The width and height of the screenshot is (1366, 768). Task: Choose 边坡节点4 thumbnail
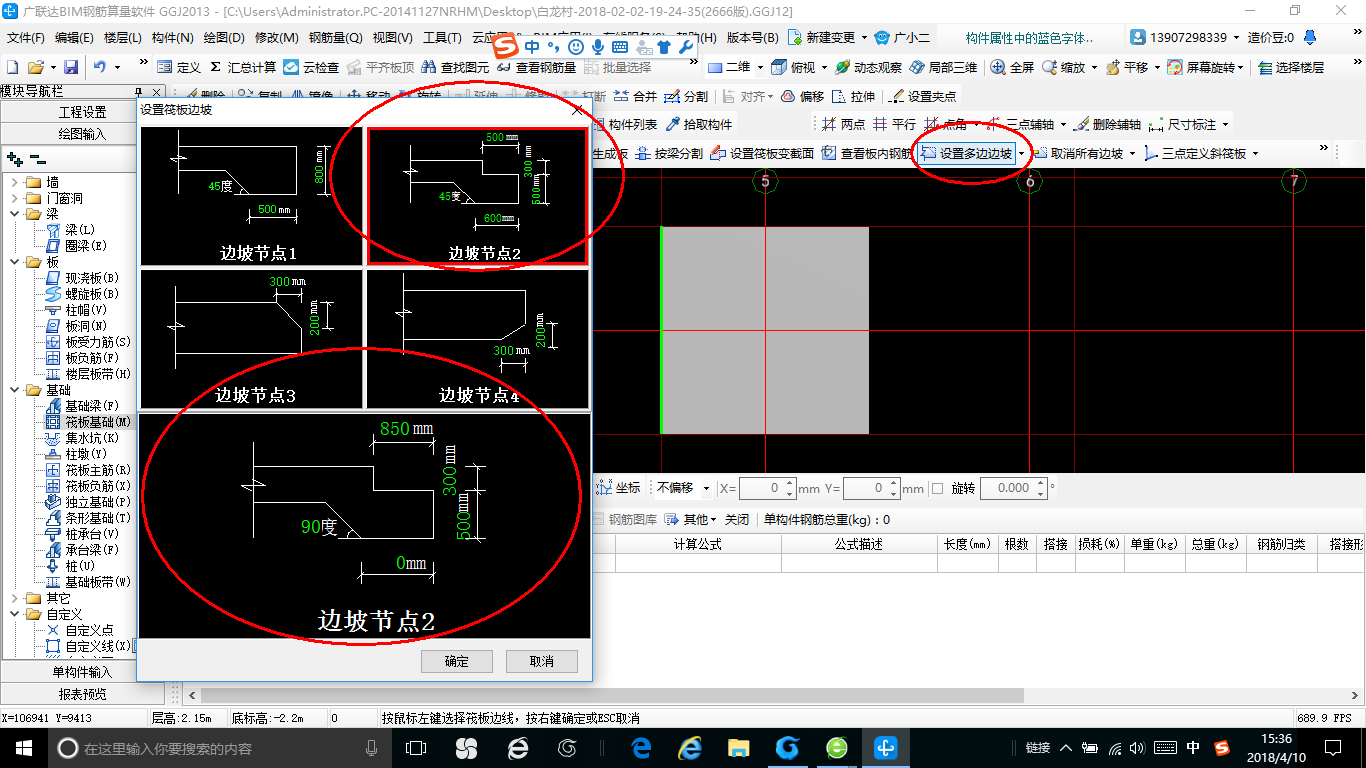[478, 339]
